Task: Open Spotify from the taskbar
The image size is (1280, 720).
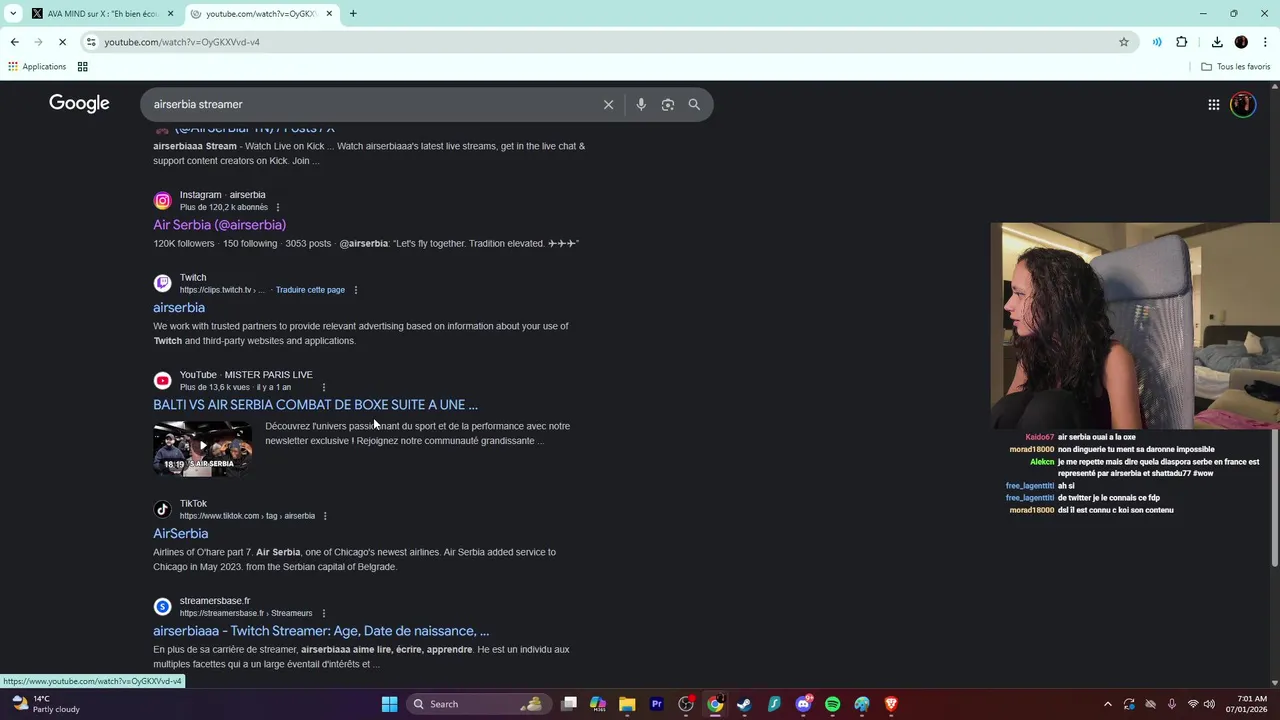Action: [833, 704]
